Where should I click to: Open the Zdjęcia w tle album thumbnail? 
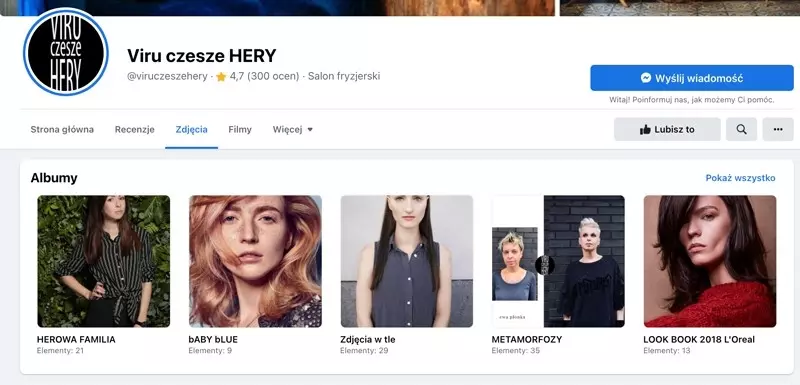[407, 261]
